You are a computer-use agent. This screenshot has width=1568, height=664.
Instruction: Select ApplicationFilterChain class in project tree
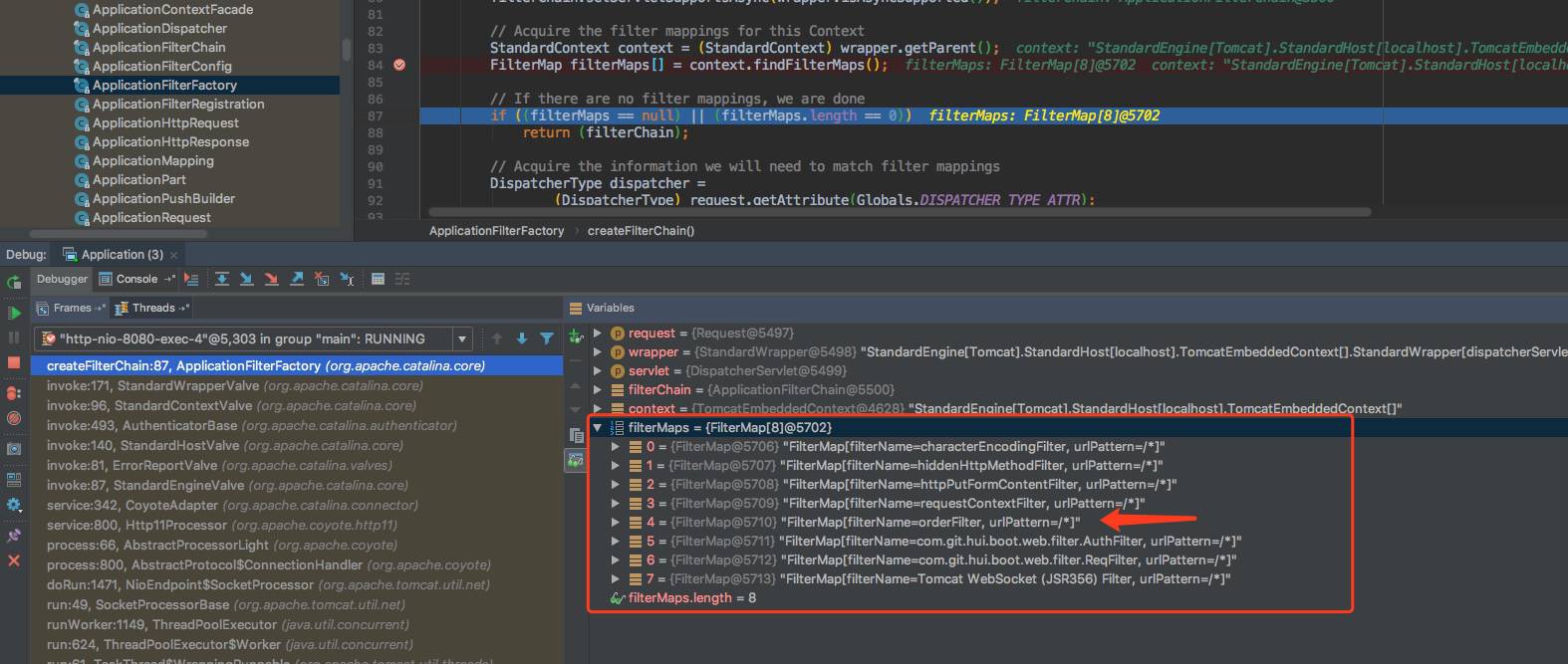click(158, 48)
